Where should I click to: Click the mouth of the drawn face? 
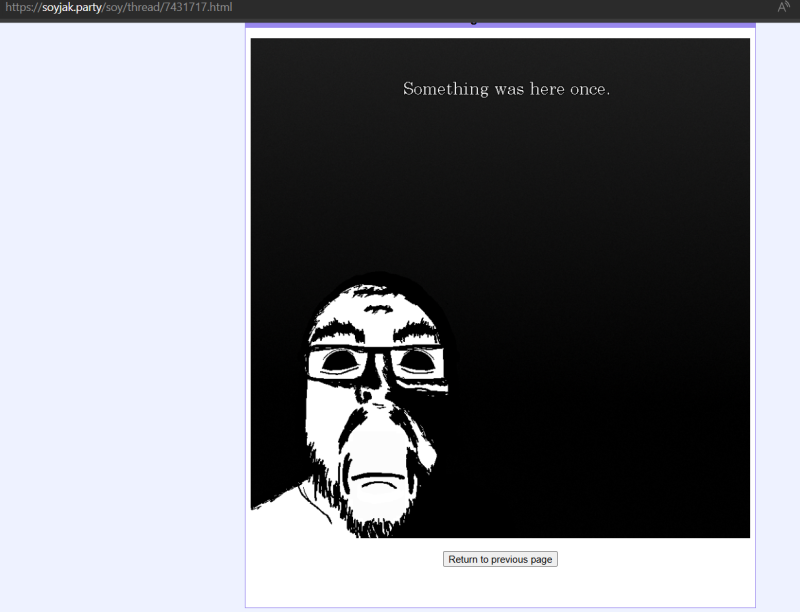coord(375,479)
